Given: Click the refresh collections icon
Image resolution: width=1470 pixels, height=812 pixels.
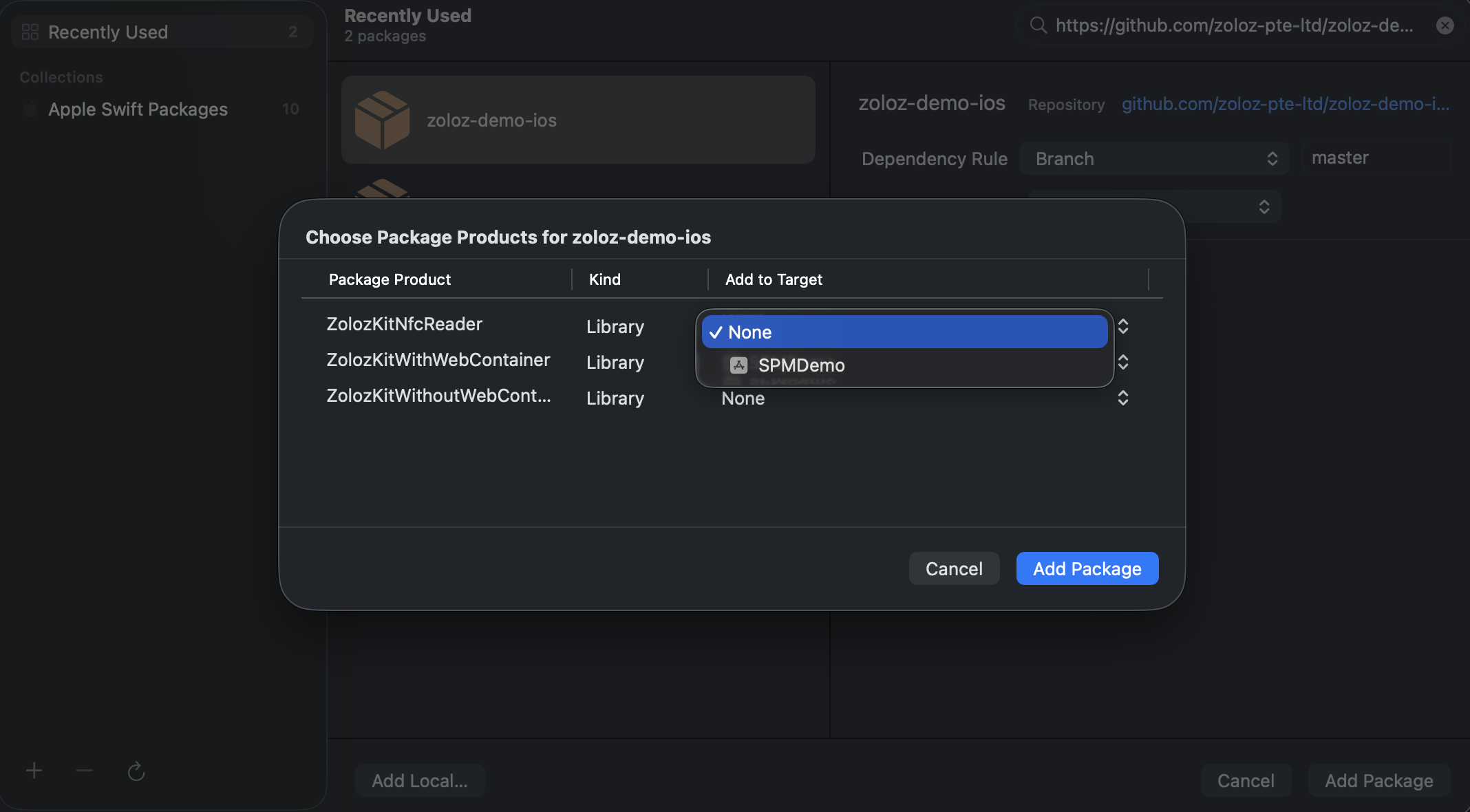Looking at the screenshot, I should 136,771.
